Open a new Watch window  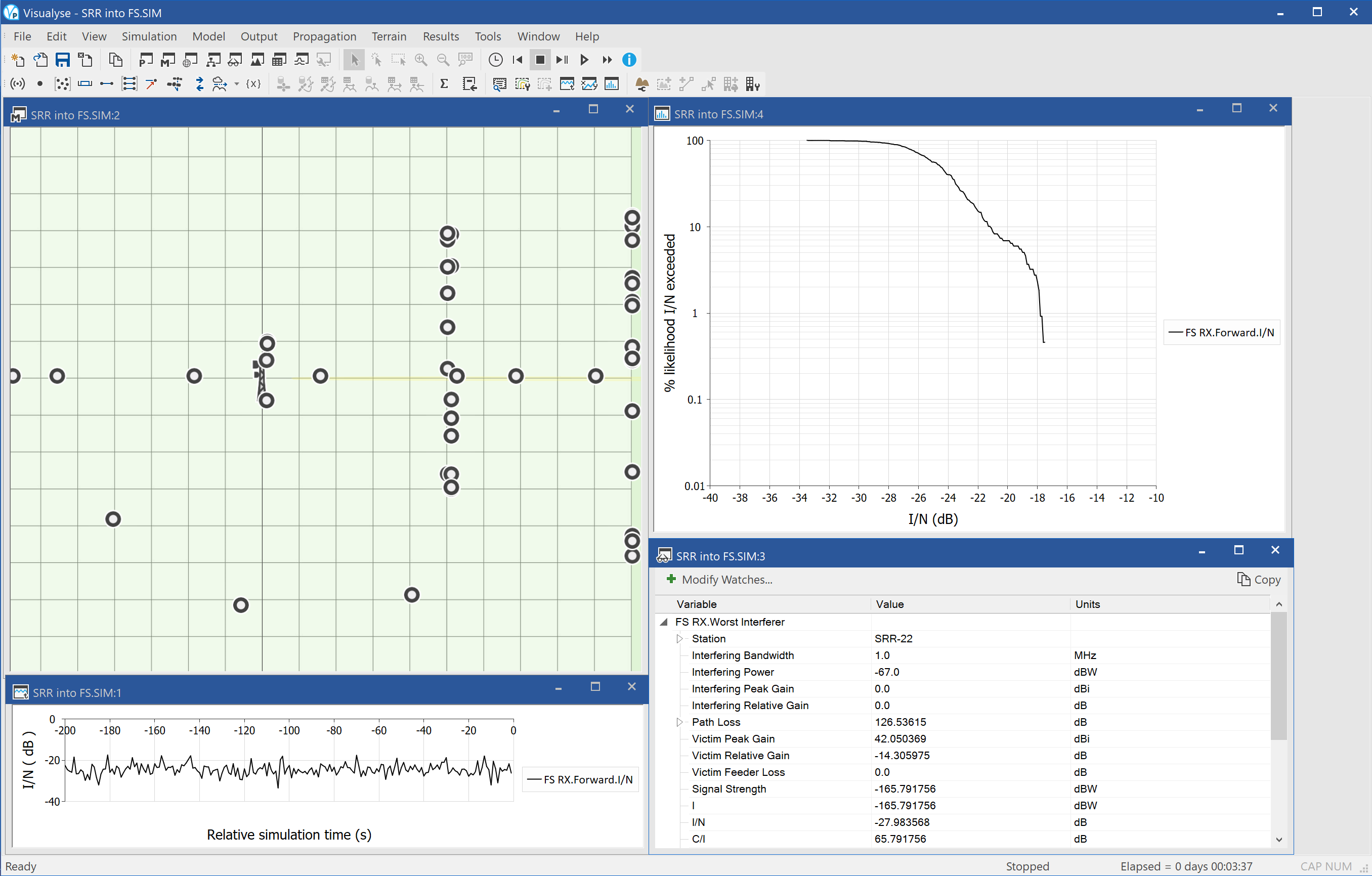[x=235, y=60]
